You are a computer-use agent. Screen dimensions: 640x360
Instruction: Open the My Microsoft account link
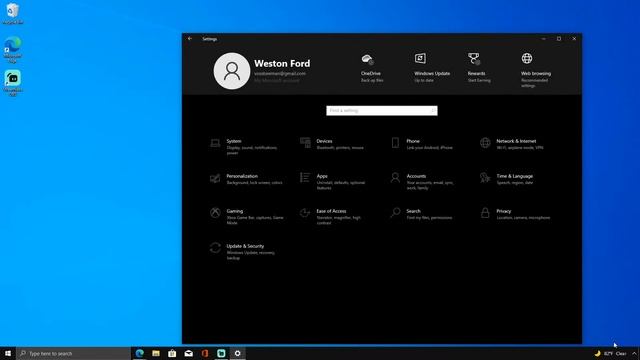[277, 80]
